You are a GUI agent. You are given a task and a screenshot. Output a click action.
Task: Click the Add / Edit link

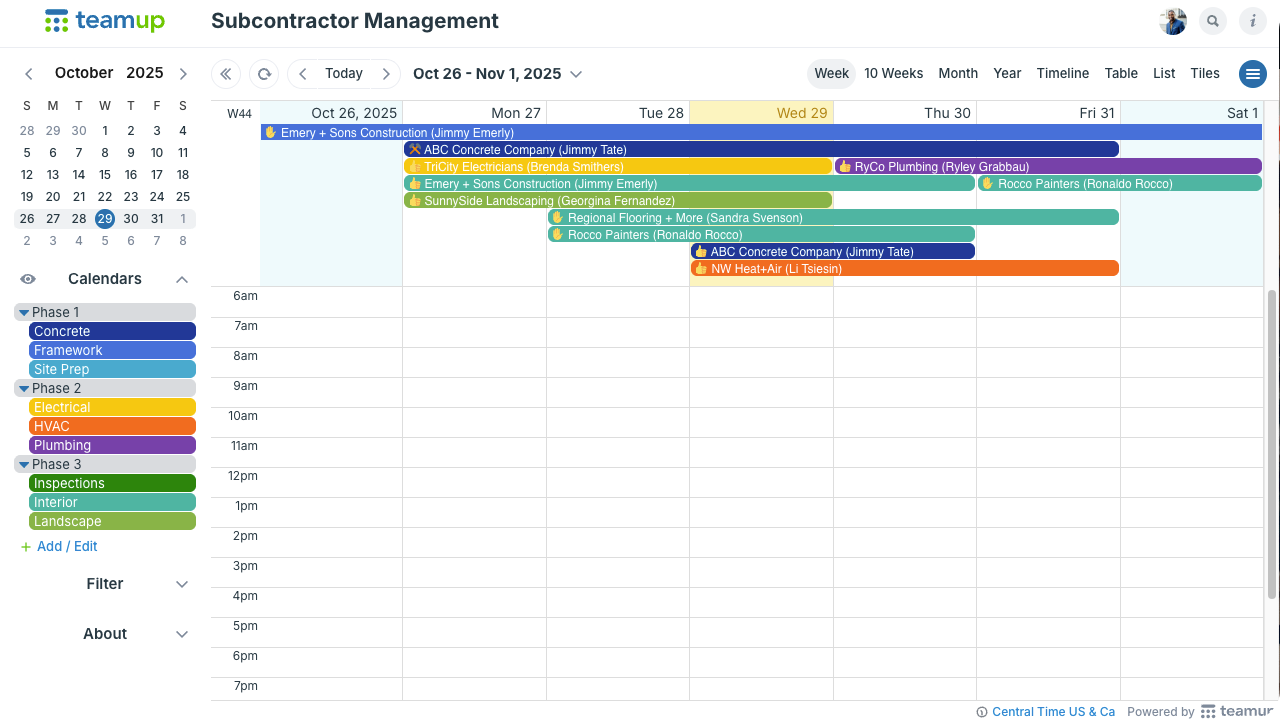coord(67,547)
